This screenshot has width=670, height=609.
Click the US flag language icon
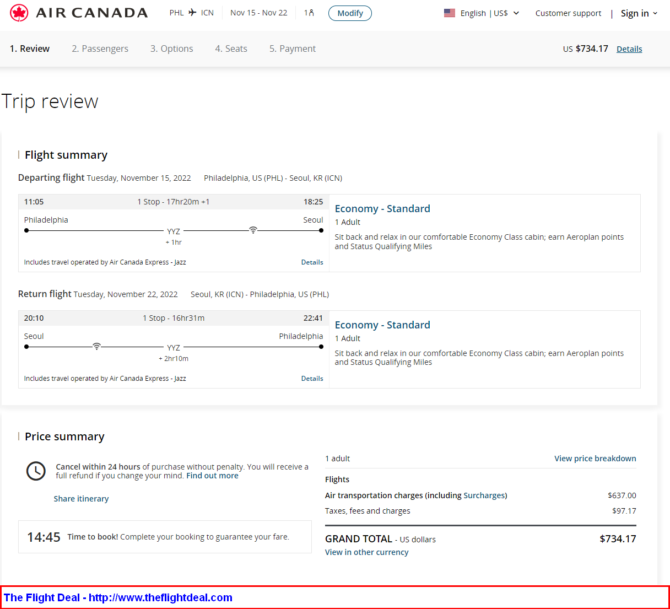coord(450,13)
